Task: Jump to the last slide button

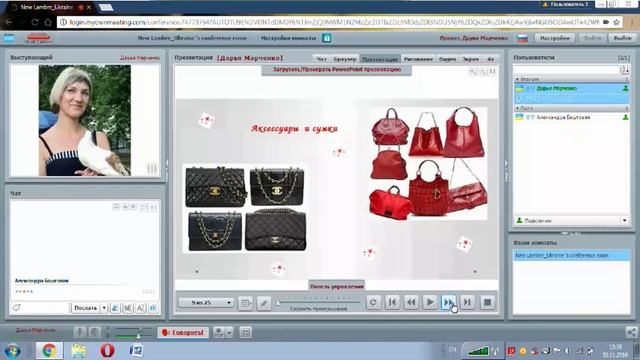Action: (x=467, y=302)
